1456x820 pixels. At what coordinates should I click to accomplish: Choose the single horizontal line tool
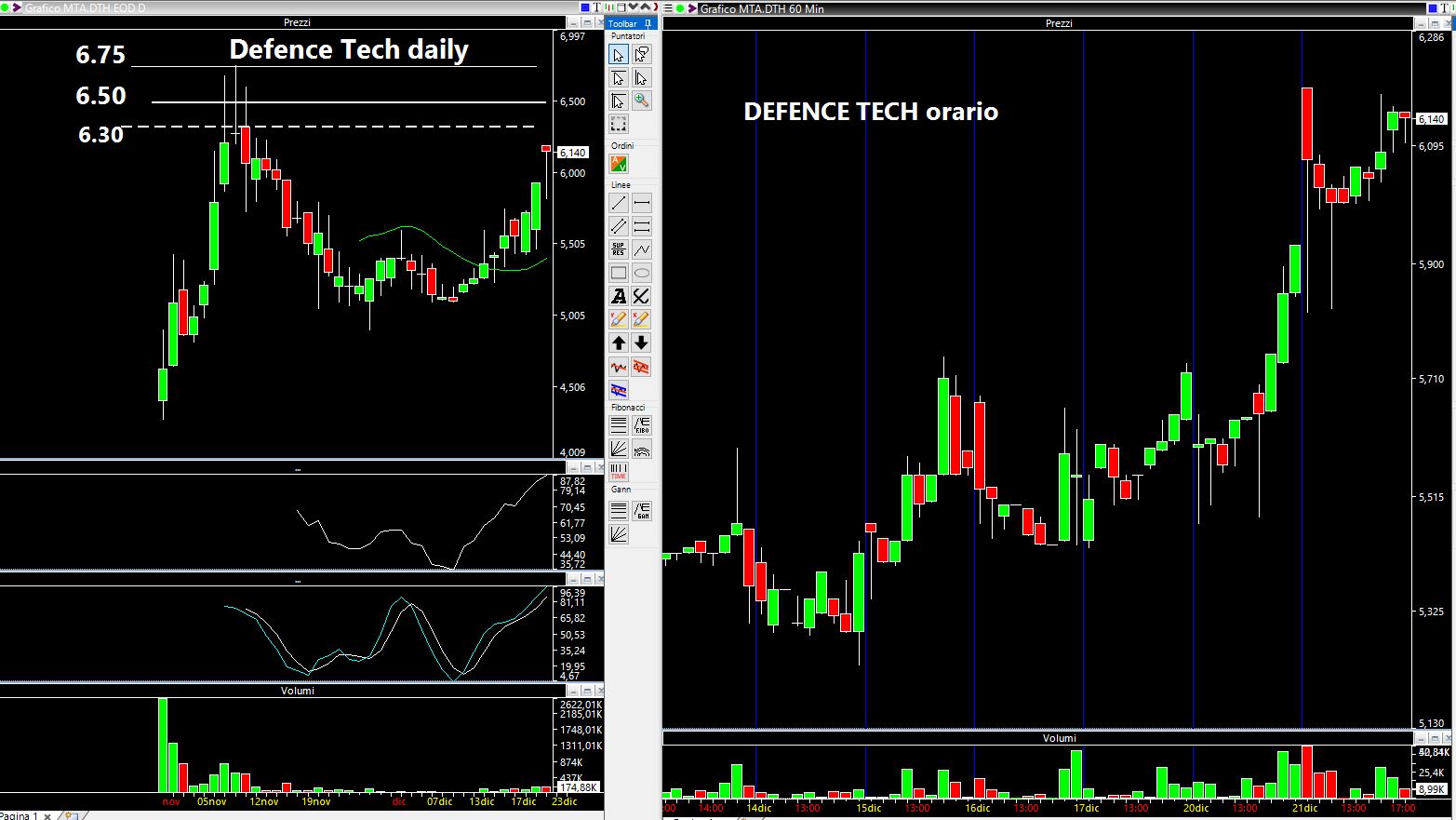(x=642, y=203)
